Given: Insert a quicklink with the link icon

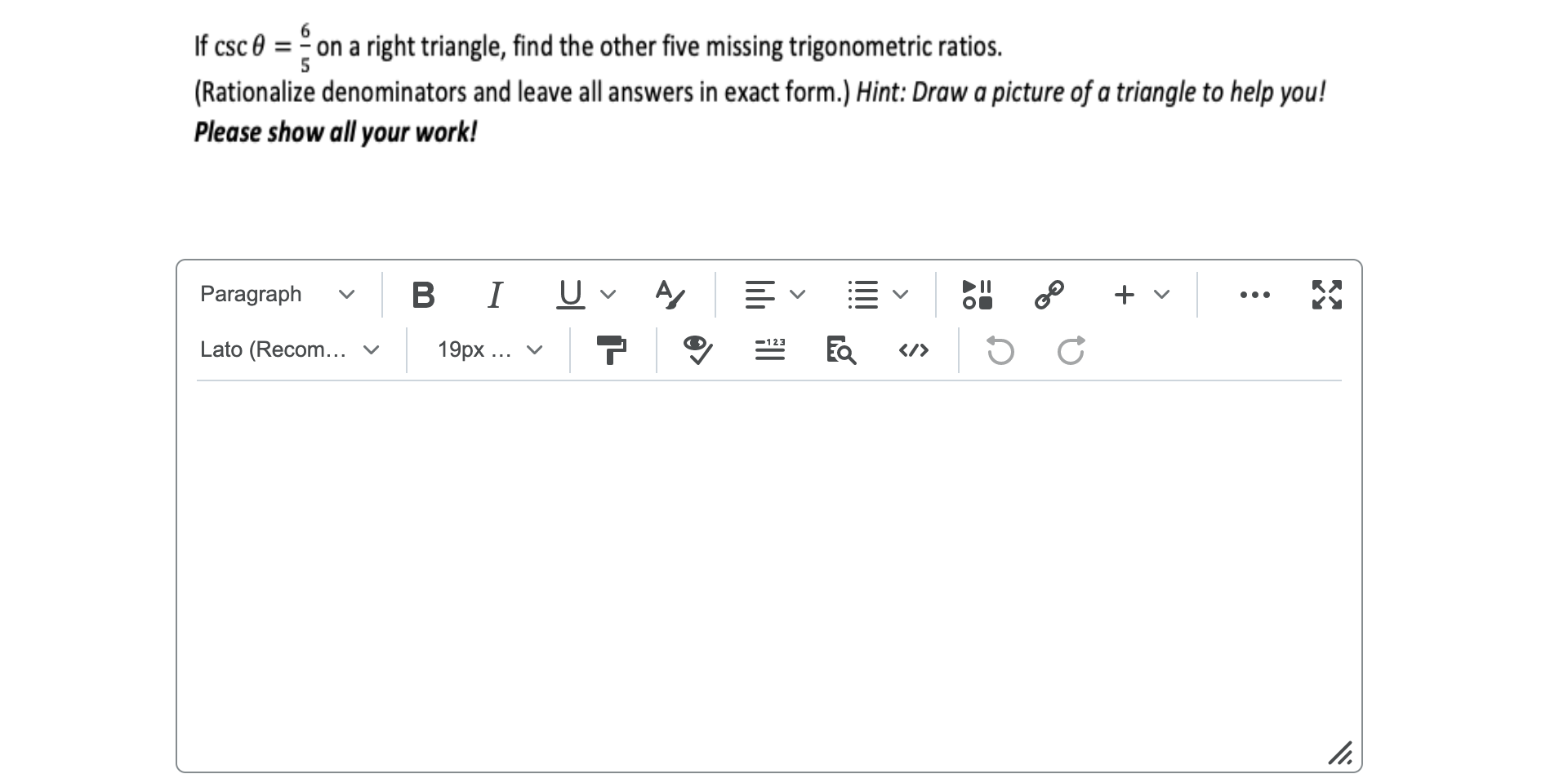Looking at the screenshot, I should (1049, 294).
